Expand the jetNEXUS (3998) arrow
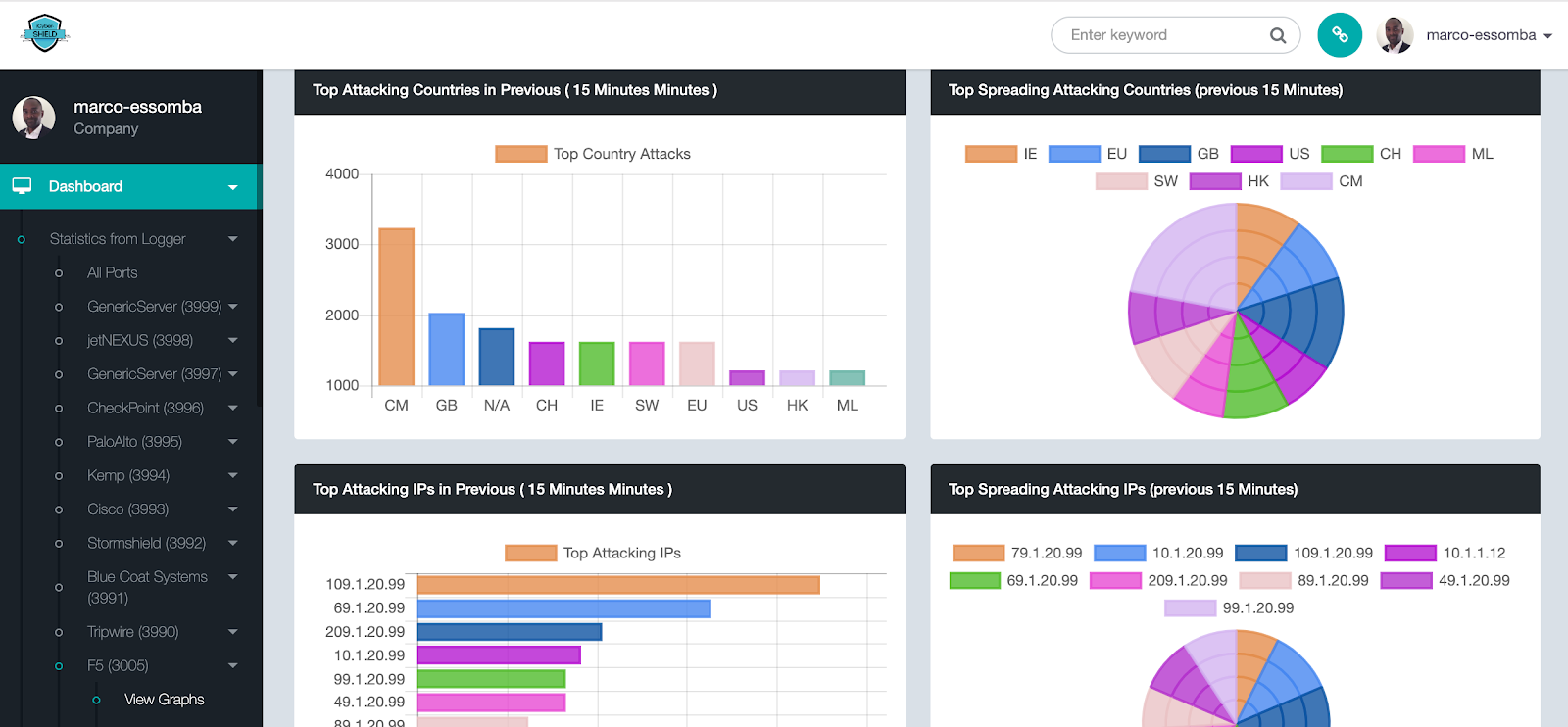 233,340
